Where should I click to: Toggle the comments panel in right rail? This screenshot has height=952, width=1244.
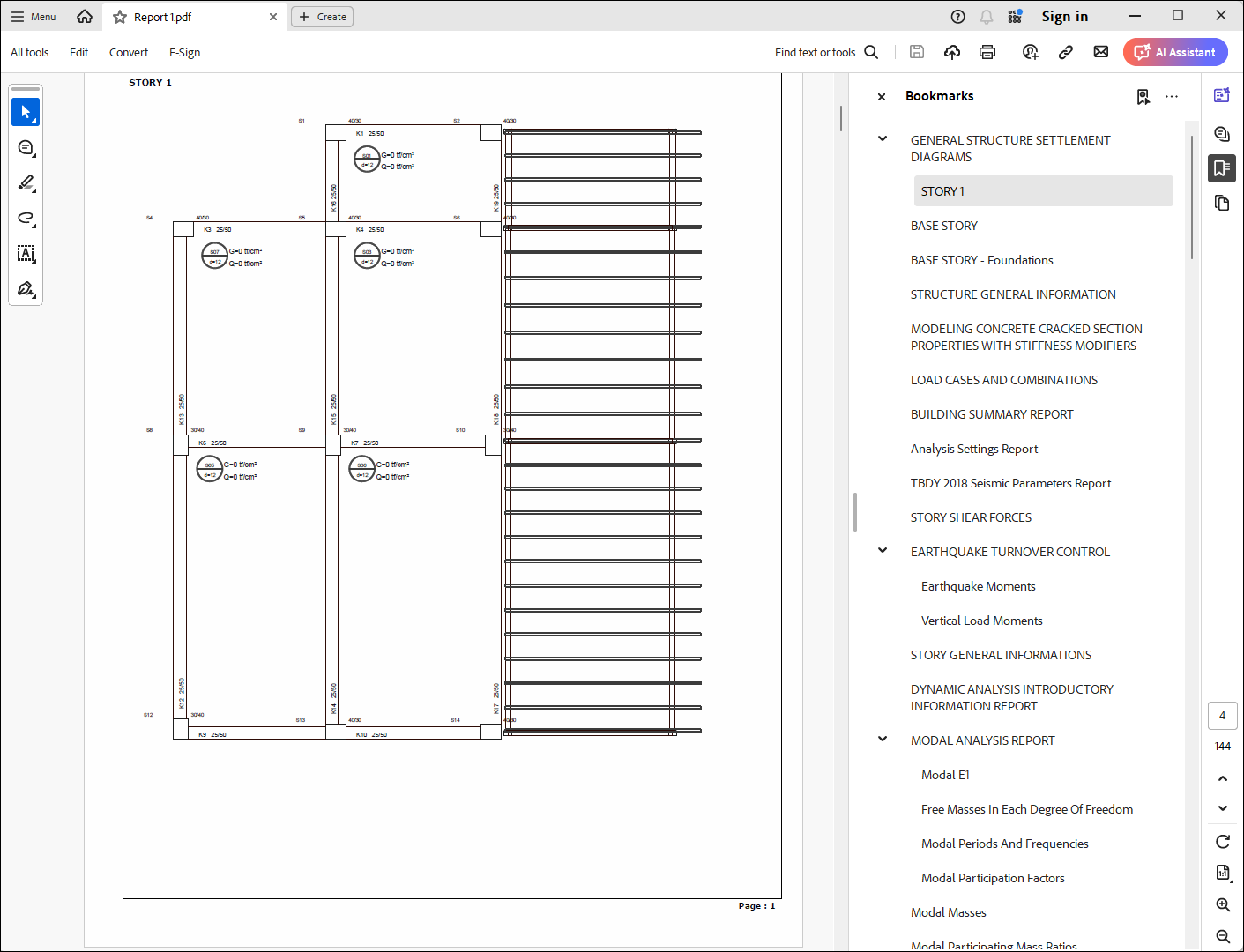1222,133
